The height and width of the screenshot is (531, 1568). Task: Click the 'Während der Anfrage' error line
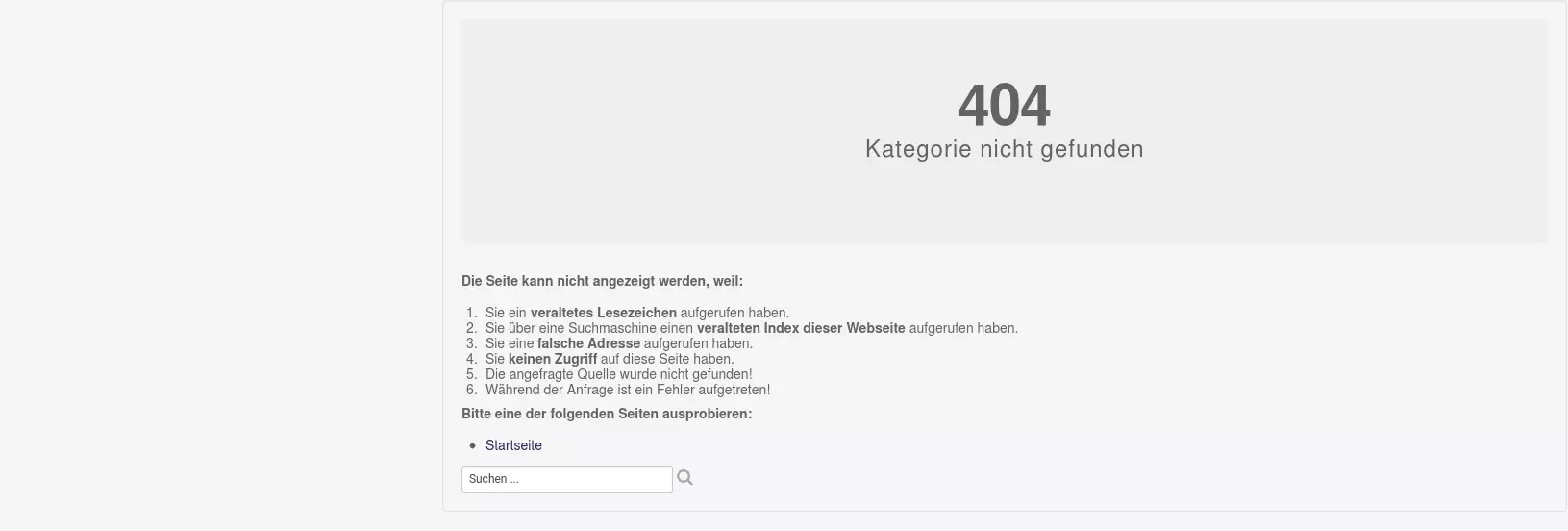click(x=627, y=390)
